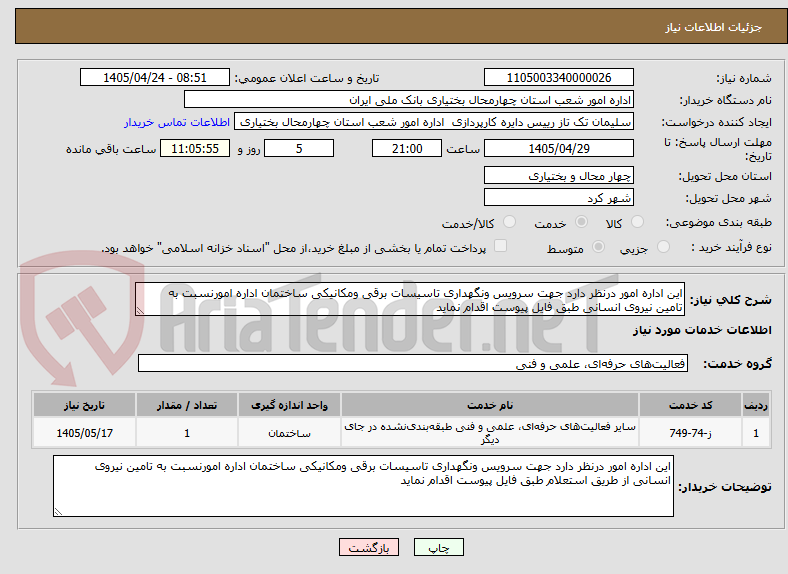Screen dimensions: 788x574
Task: Click the announcement date field 1405/04/24 - 08:51
Action: (x=155, y=77)
